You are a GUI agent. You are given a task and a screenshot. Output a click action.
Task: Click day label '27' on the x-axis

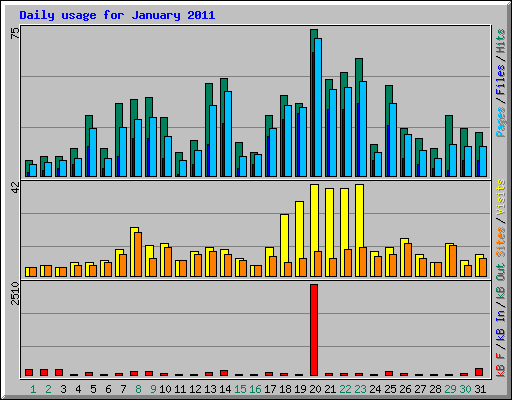[420, 389]
